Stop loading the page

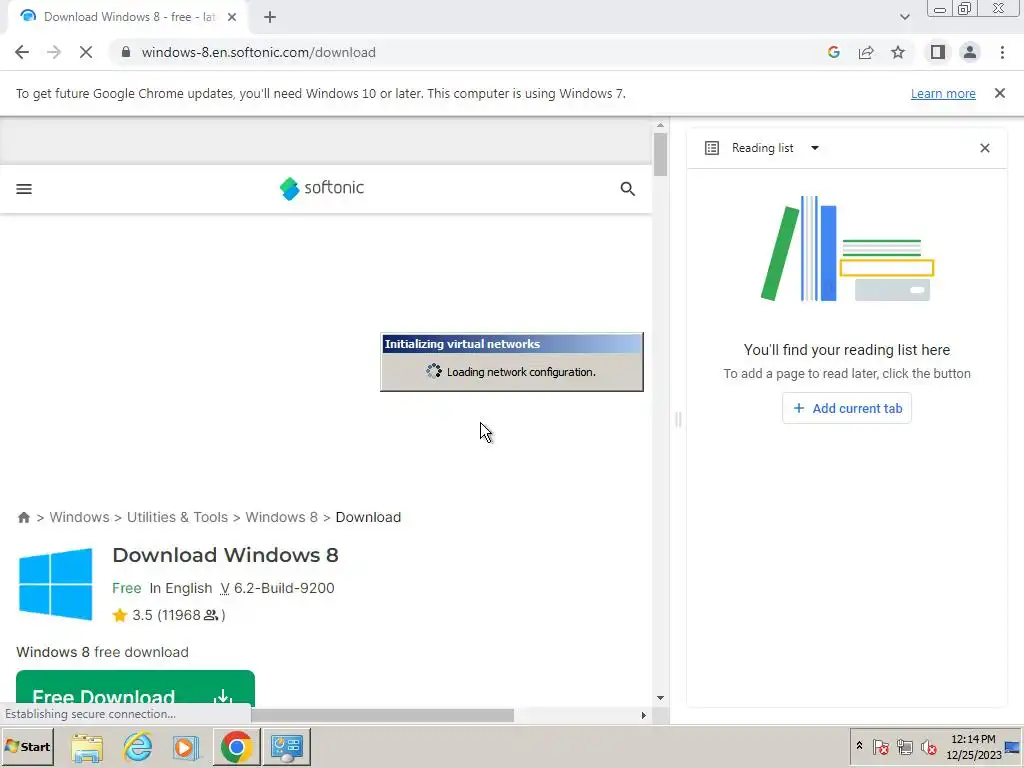click(86, 52)
